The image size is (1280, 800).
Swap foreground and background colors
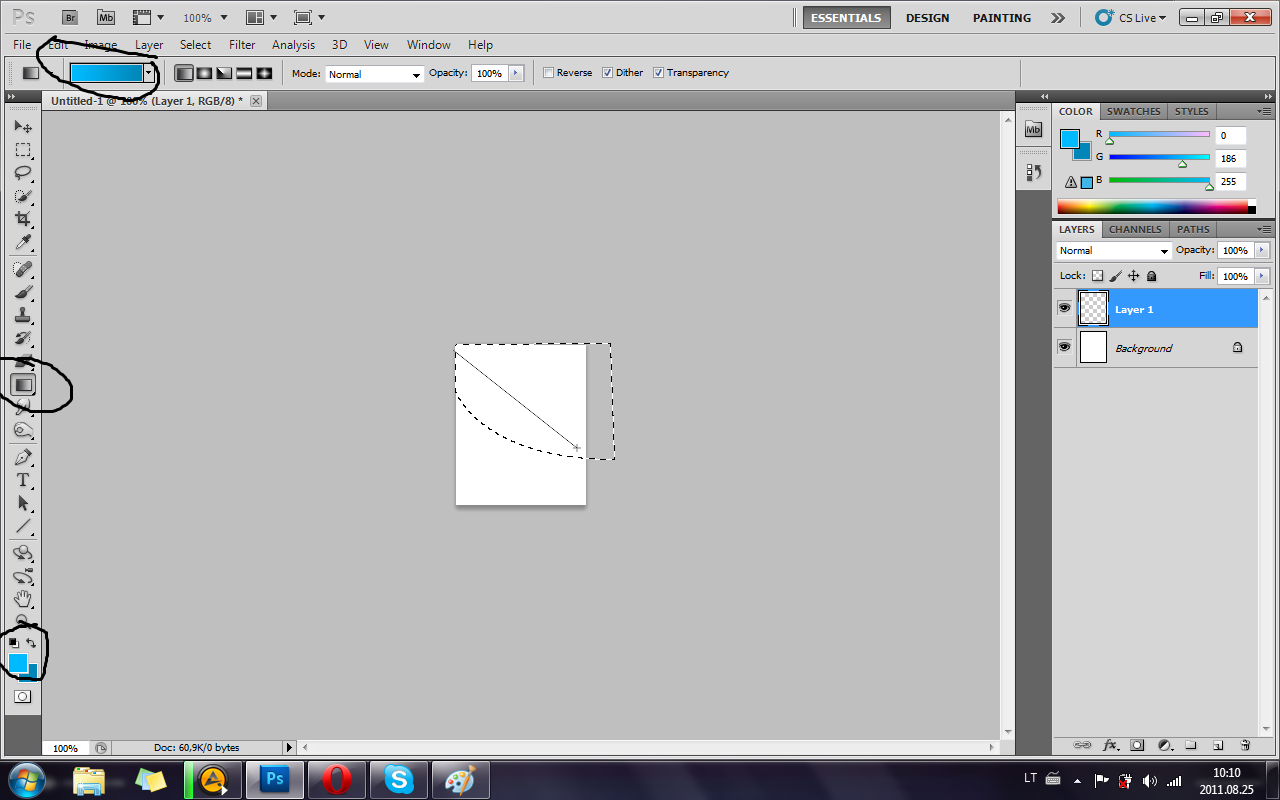pos(31,643)
